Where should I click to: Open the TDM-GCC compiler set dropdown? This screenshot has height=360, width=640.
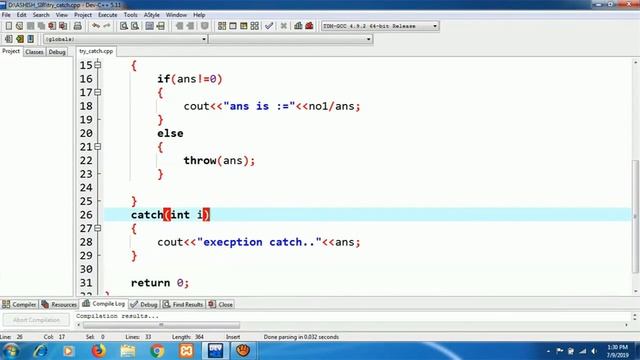coord(435,26)
